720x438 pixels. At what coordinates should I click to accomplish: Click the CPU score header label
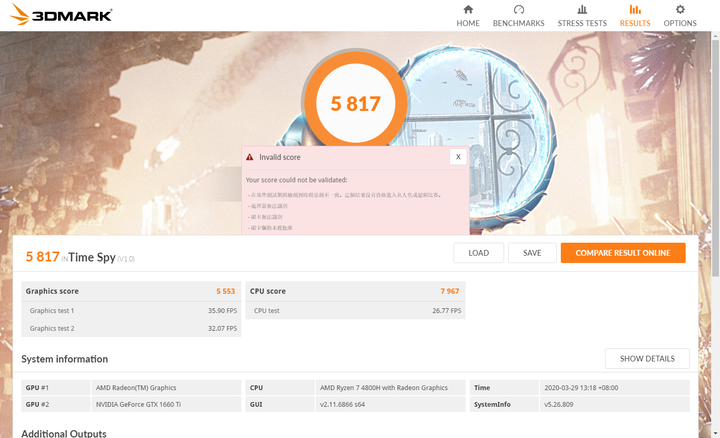[268, 291]
